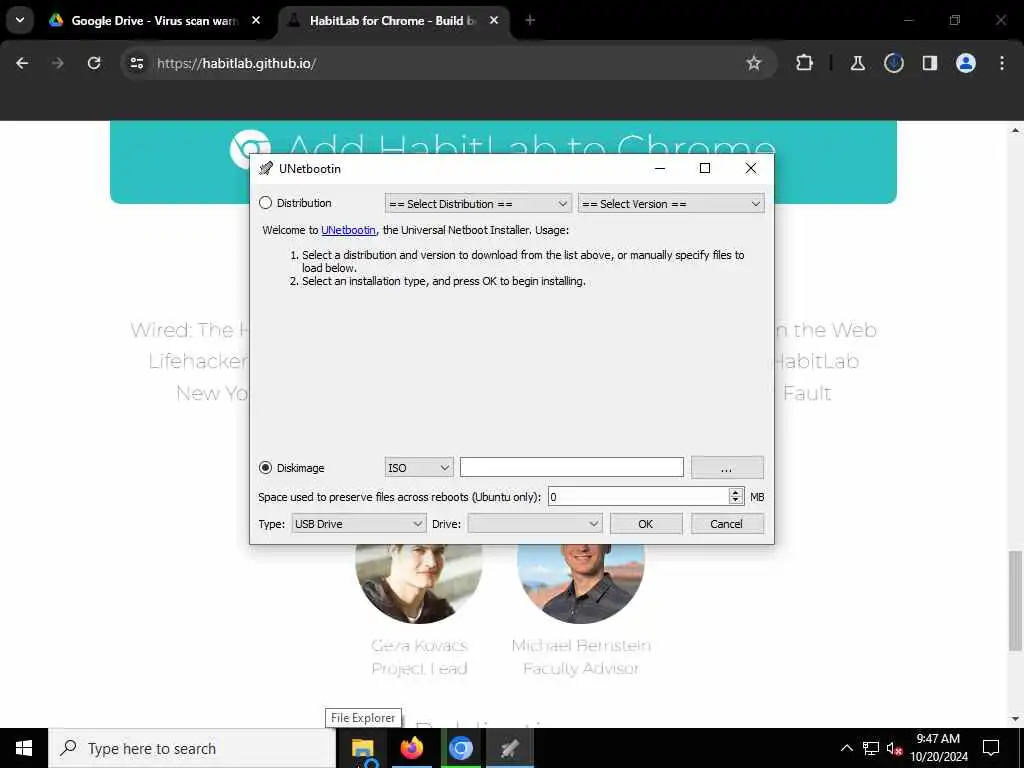Decrease persistence space with down arrow

coord(736,502)
